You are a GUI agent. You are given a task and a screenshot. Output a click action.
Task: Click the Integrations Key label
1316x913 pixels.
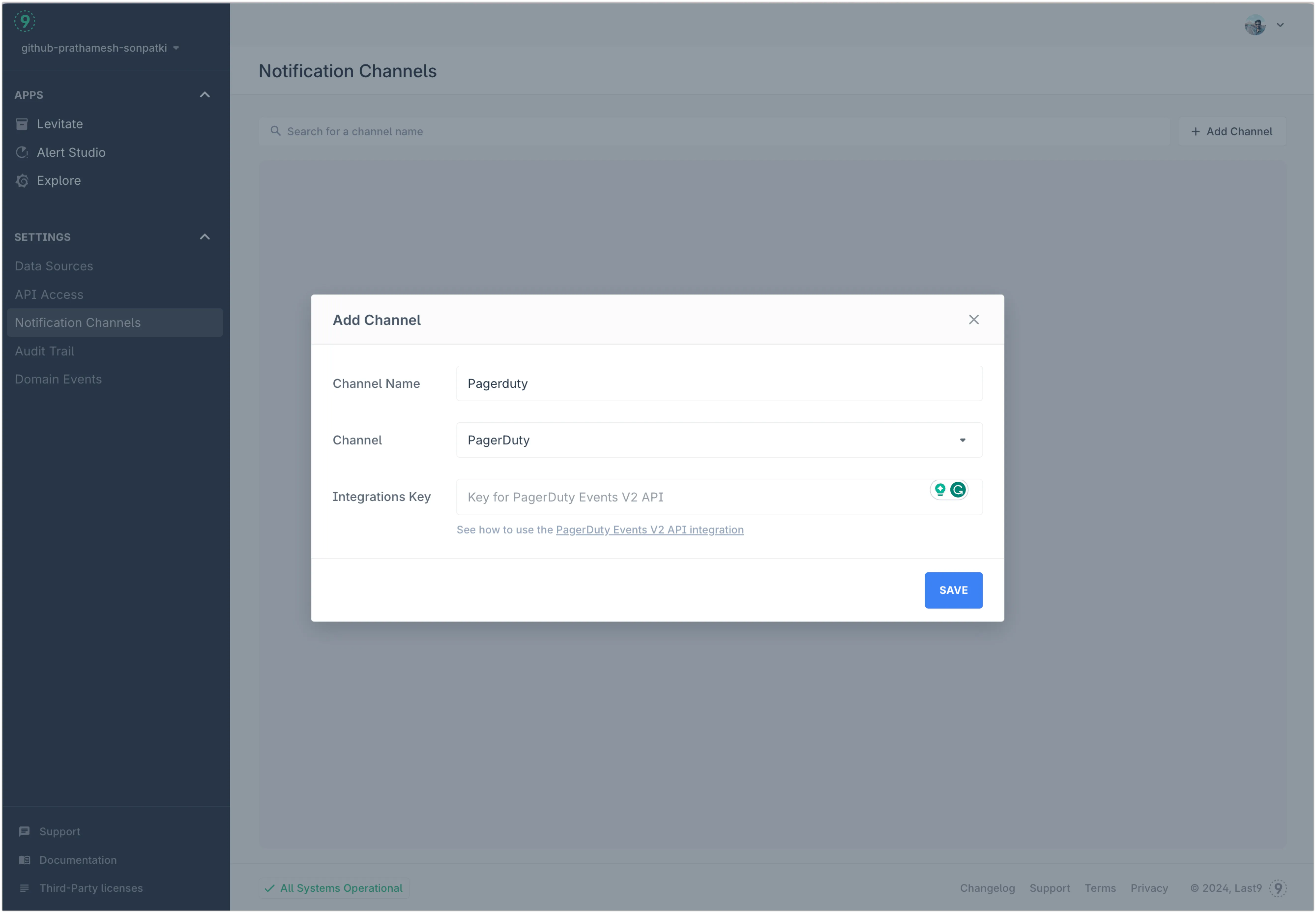pos(381,497)
